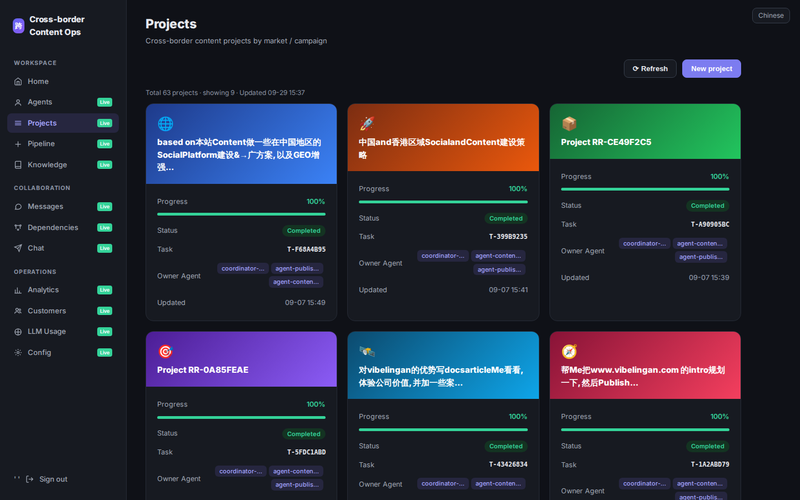Viewport: 800px width, 500px height.
Task: Click the Config gear icon
Action: click(18, 353)
